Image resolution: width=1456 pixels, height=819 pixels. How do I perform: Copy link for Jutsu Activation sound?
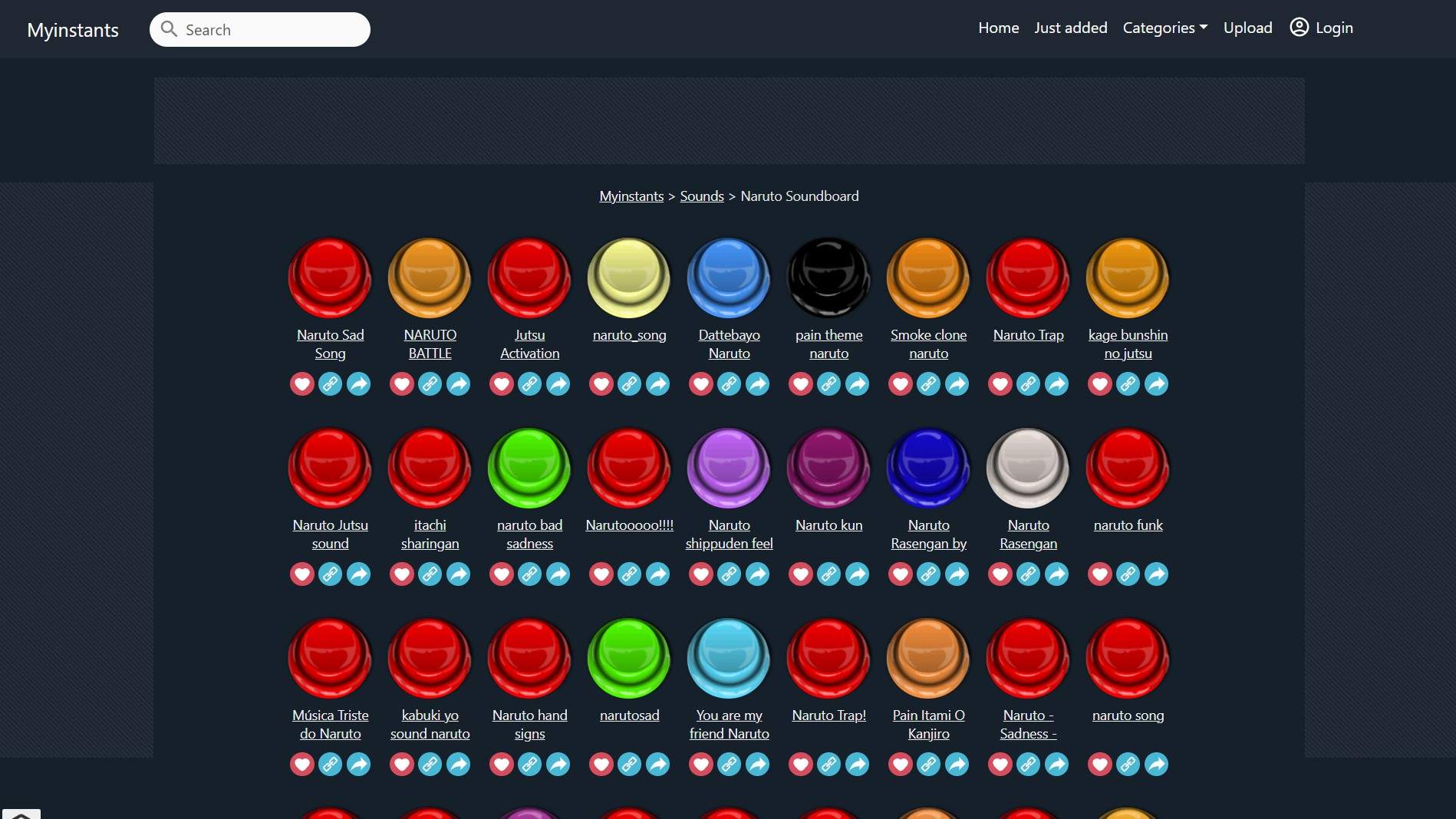(x=530, y=383)
